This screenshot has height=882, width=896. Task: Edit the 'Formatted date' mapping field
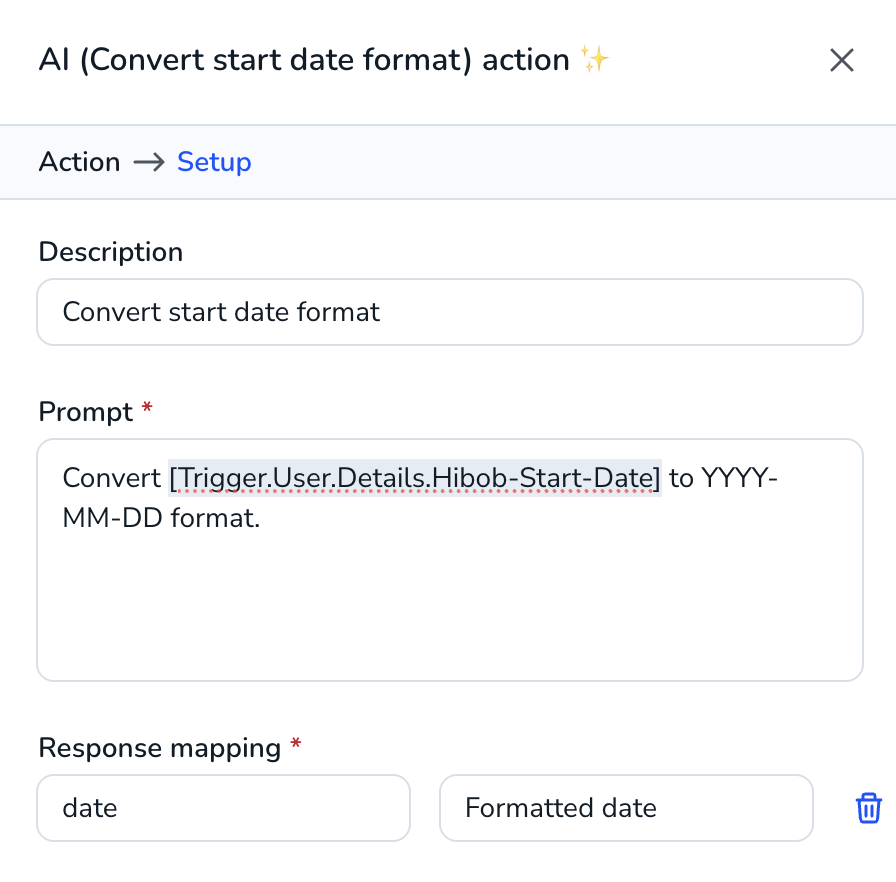626,808
